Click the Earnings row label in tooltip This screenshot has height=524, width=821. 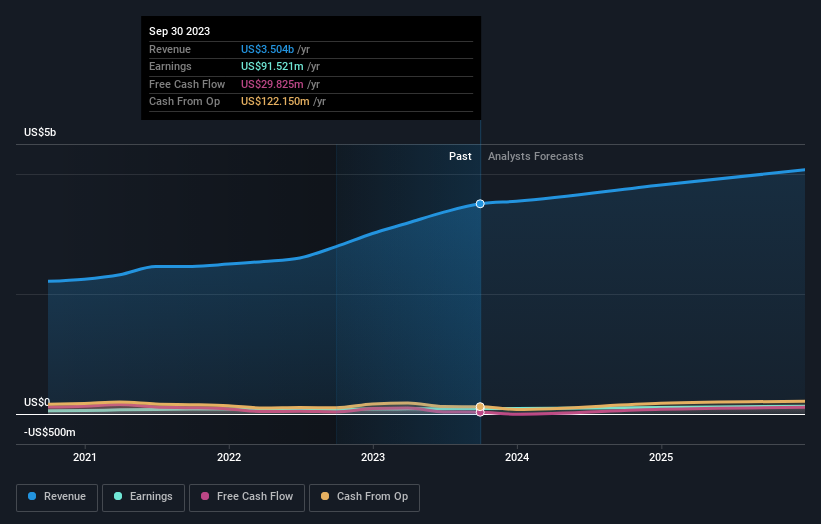(170, 66)
